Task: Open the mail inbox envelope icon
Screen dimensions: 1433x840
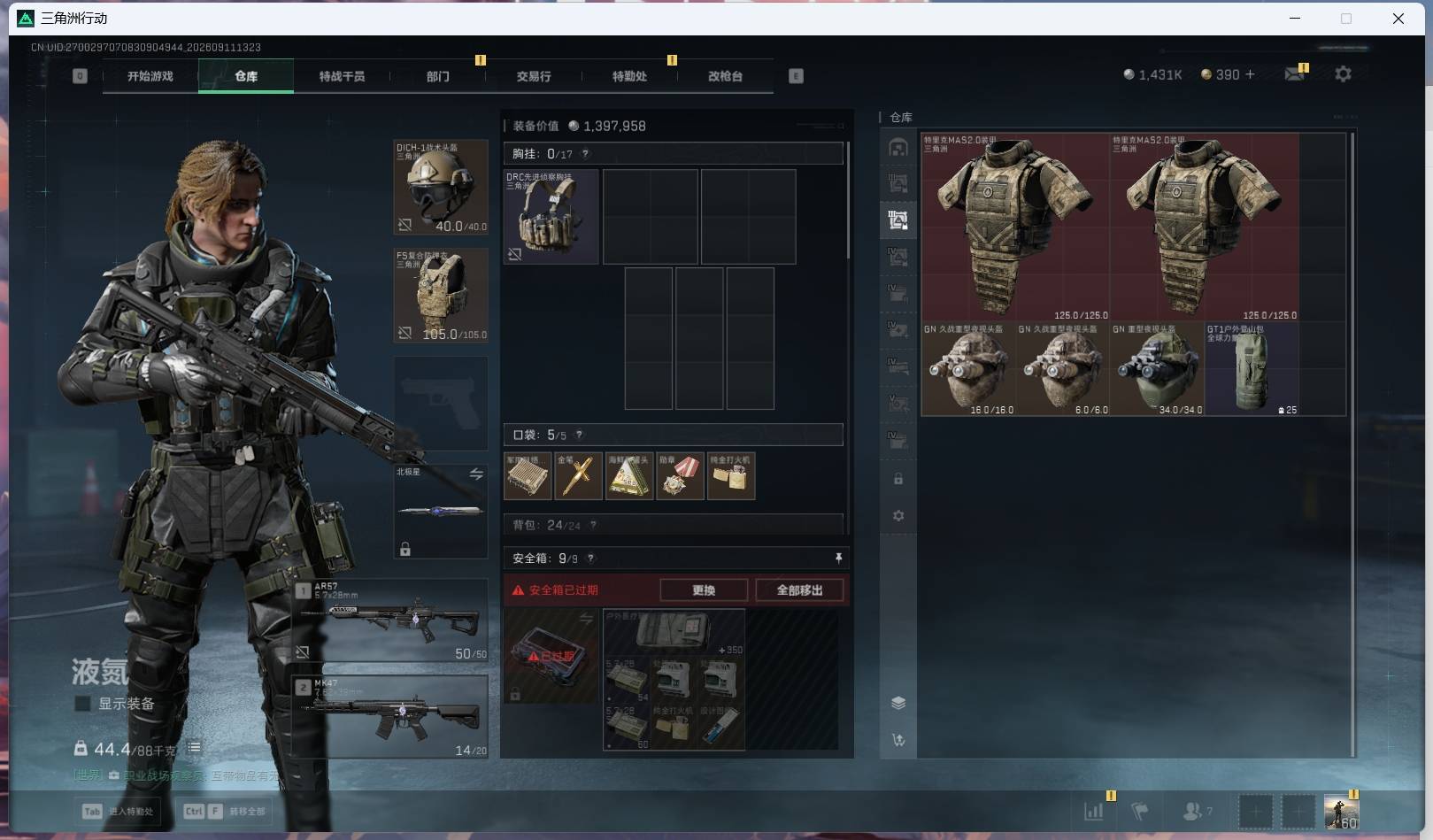Action: [x=1294, y=74]
